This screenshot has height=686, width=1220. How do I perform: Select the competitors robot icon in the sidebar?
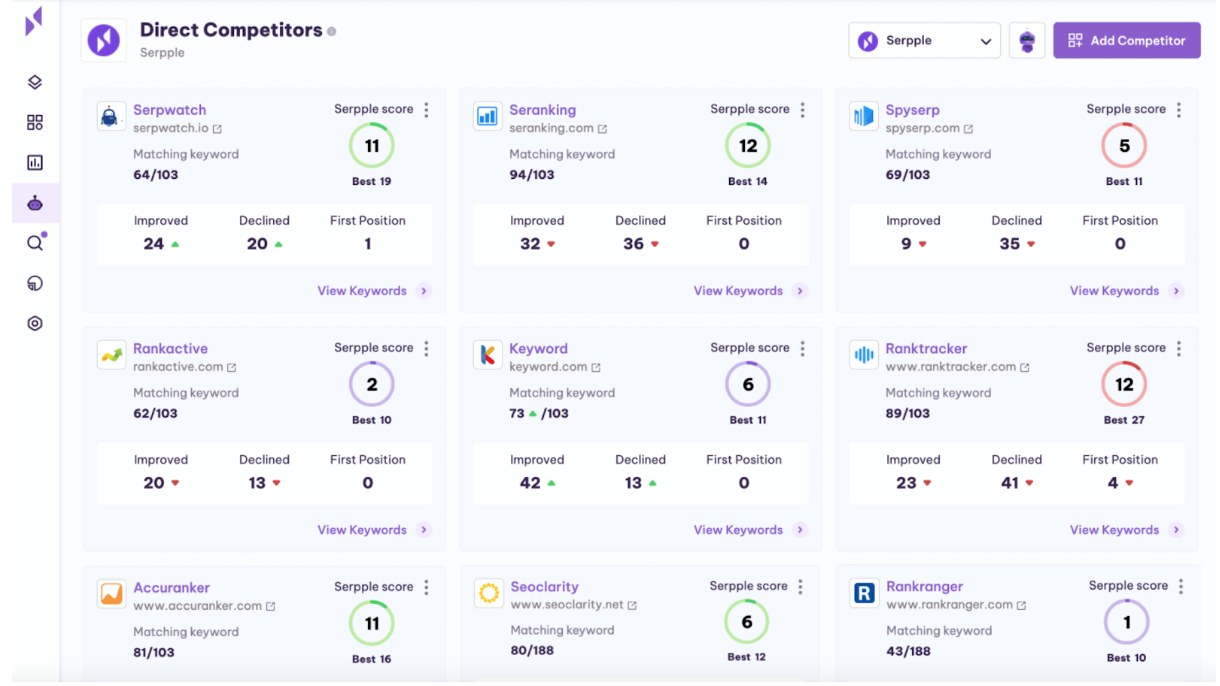coord(35,203)
